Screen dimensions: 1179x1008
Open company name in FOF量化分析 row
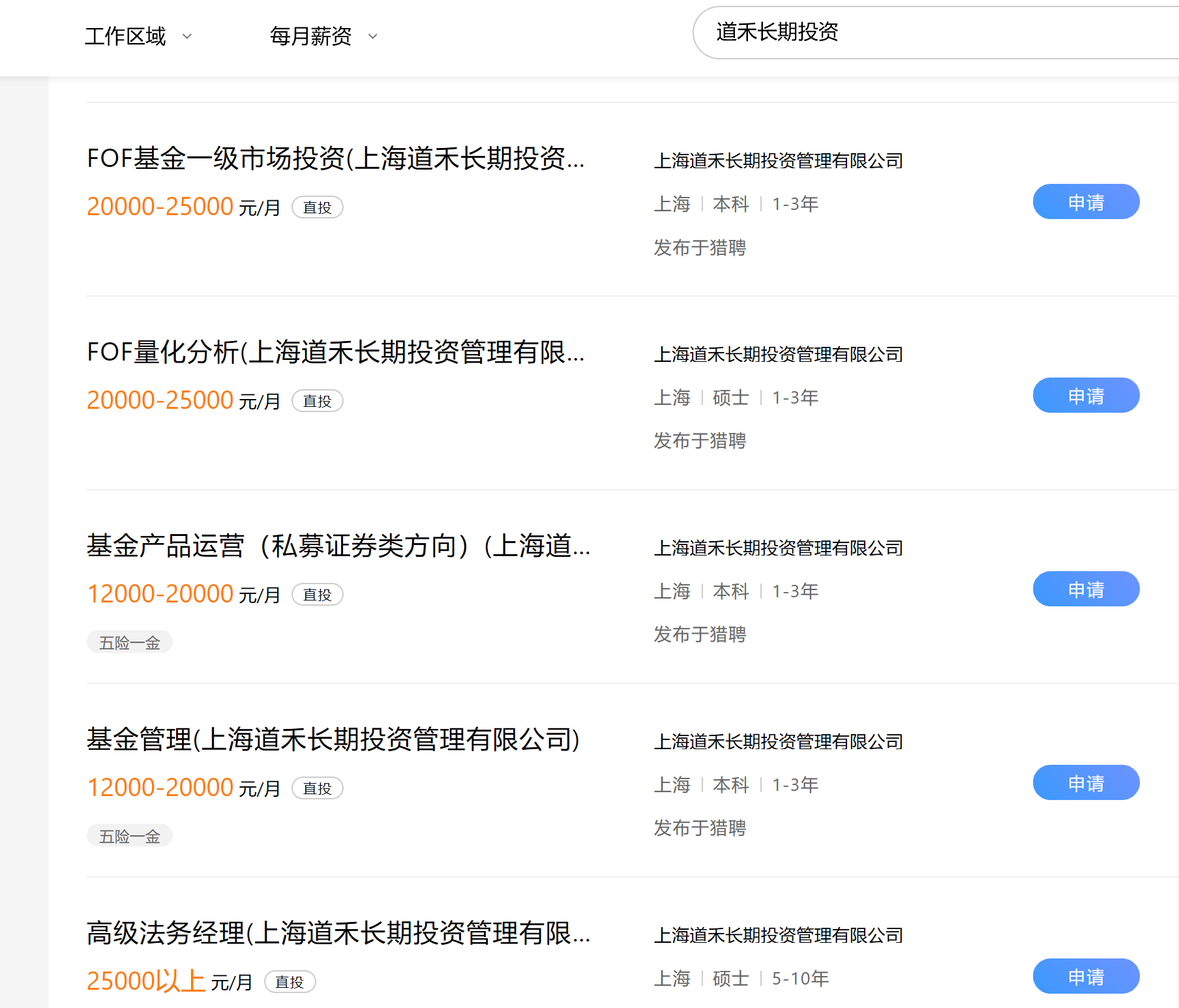coord(779,354)
